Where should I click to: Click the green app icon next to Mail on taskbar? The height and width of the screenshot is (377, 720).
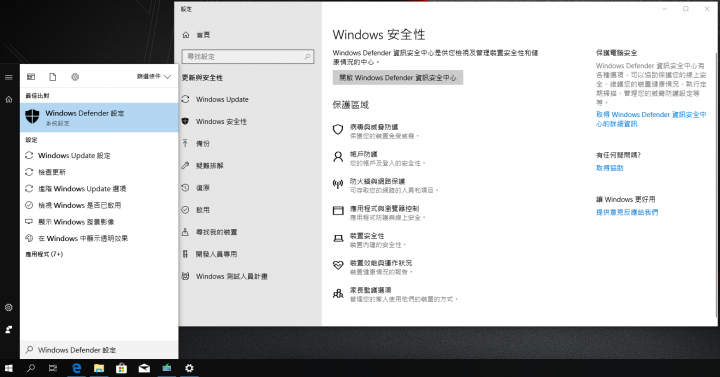166,368
